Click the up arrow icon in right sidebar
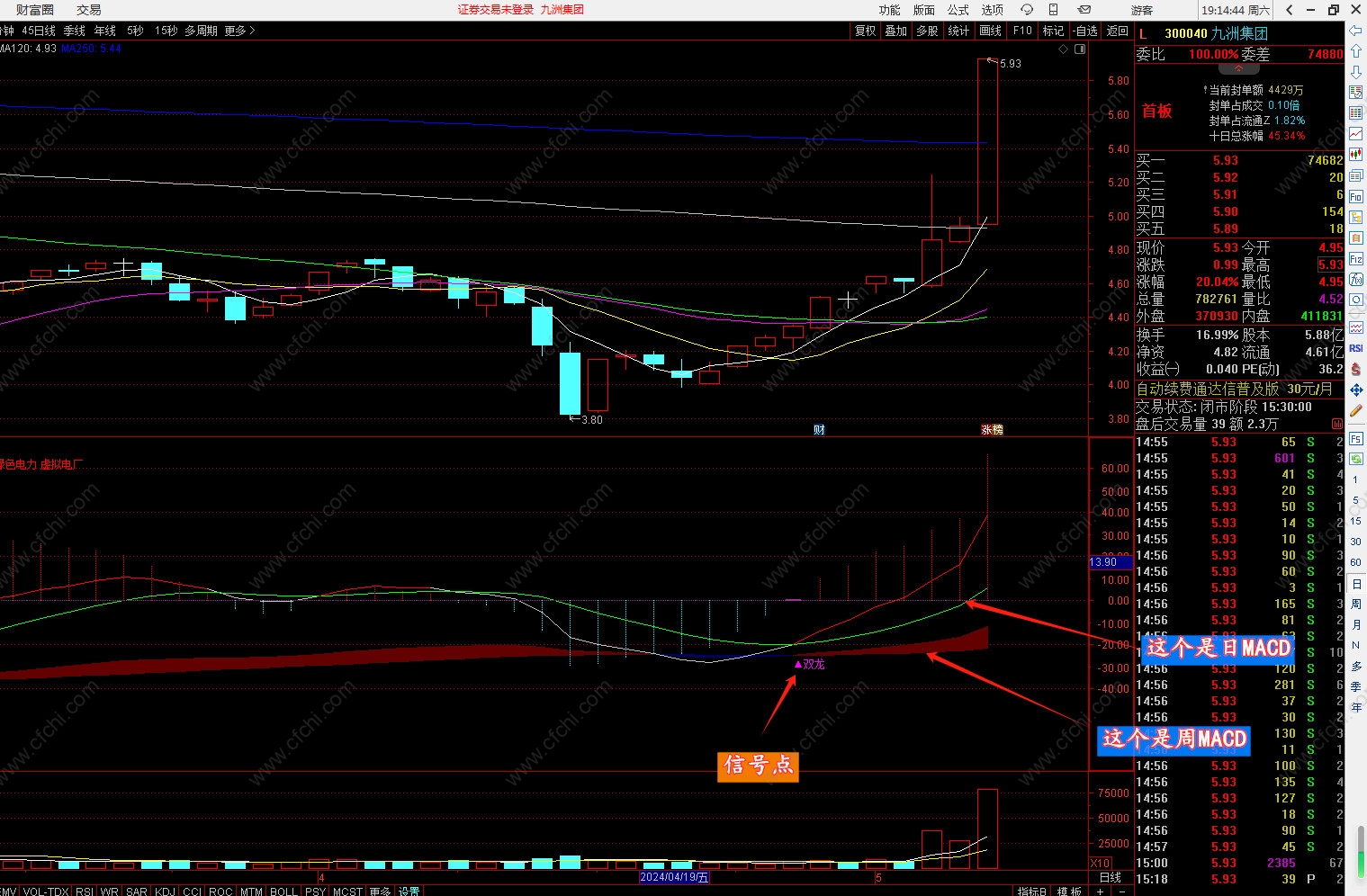 [1355, 51]
